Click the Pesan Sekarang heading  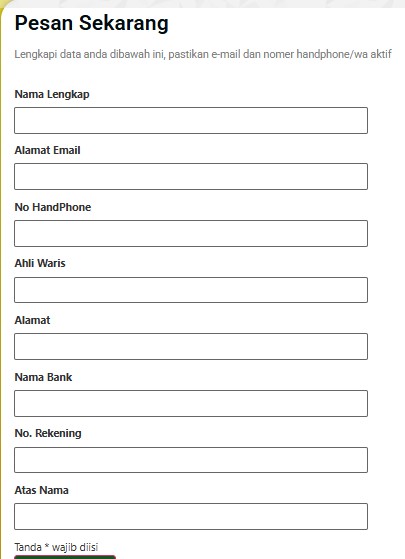[x=91, y=24]
